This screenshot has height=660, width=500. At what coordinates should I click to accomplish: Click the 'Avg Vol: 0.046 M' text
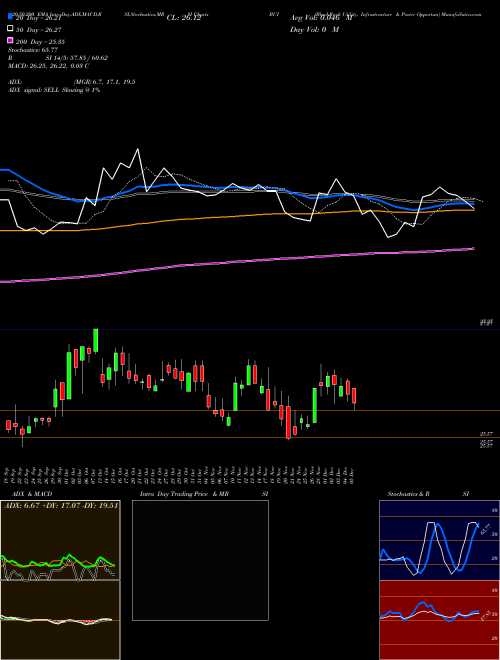click(x=321, y=18)
